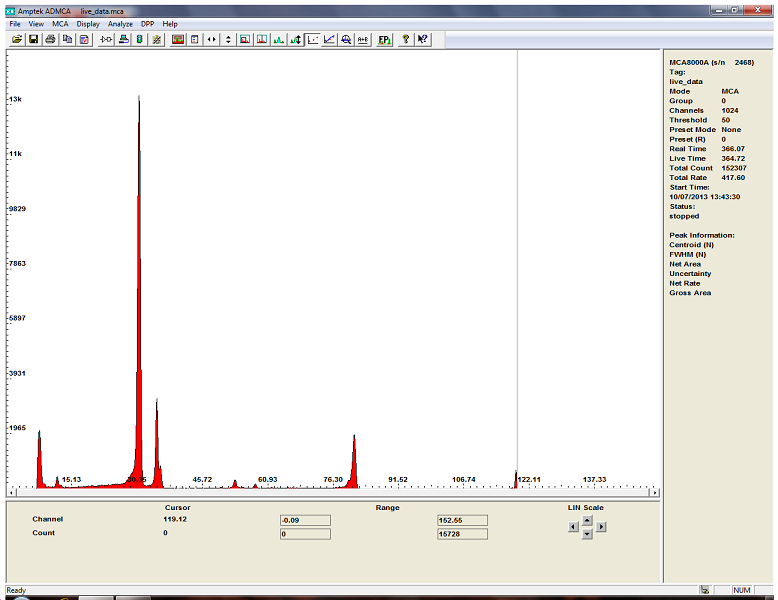Click the spectrum scrollbar's left arrow
778x600 pixels.
[x=11, y=493]
